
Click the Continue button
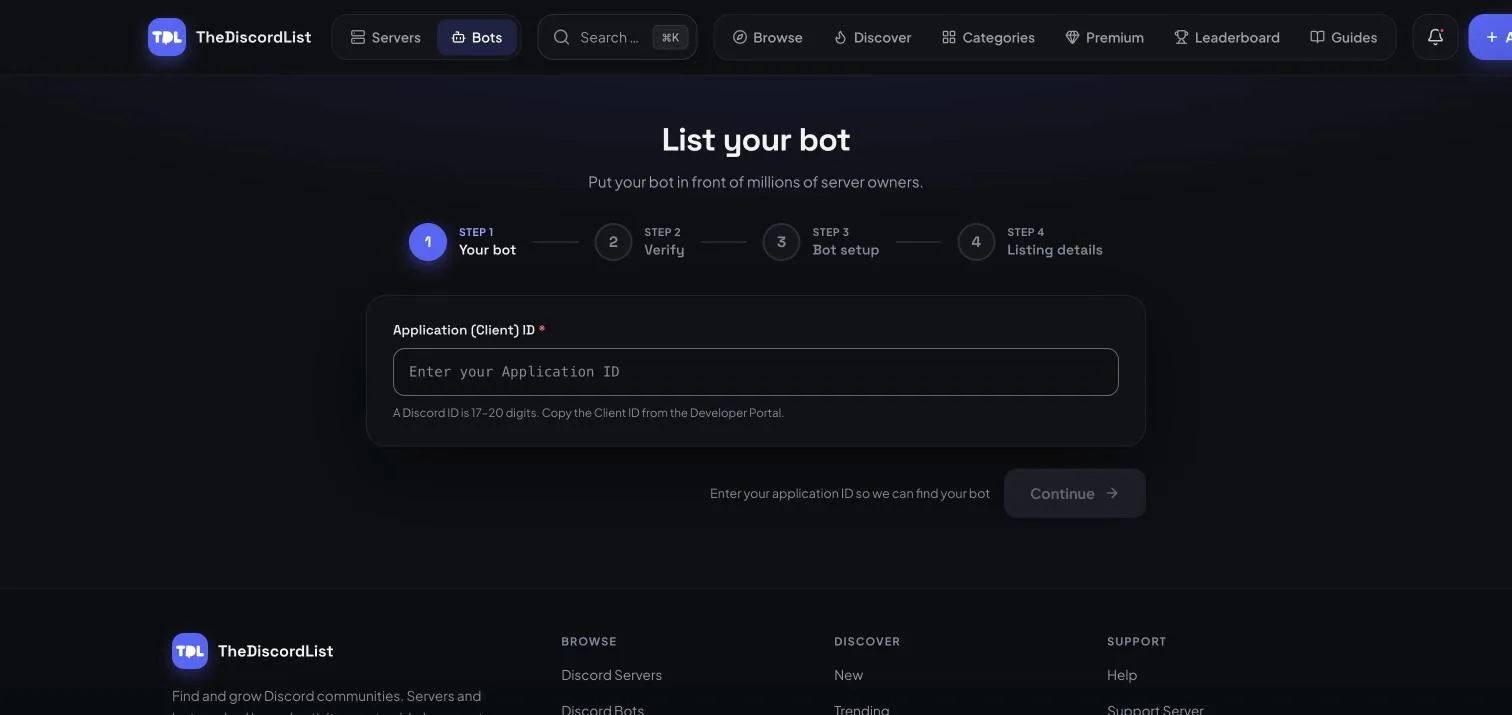(1074, 493)
